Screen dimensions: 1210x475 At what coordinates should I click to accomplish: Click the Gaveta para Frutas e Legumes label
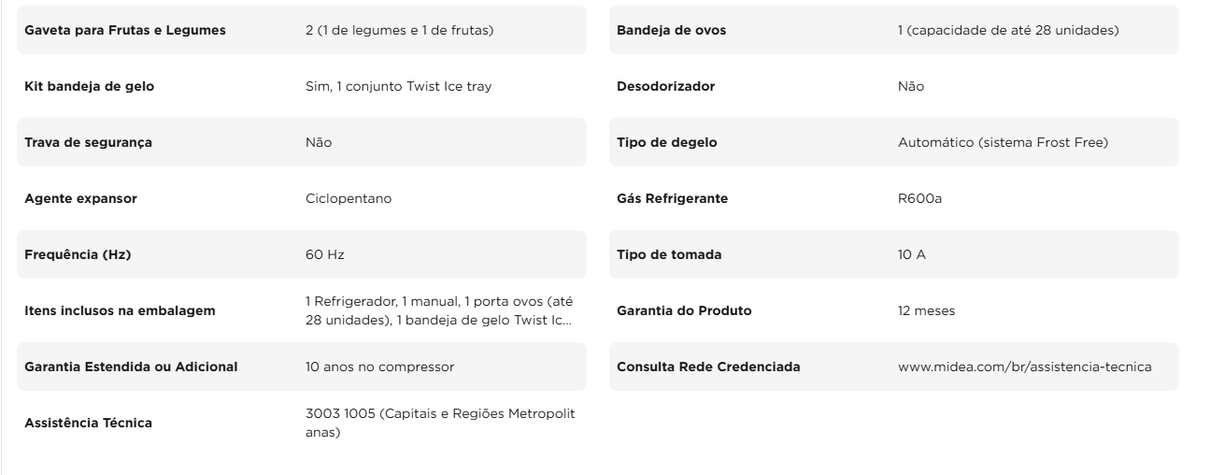tap(125, 30)
